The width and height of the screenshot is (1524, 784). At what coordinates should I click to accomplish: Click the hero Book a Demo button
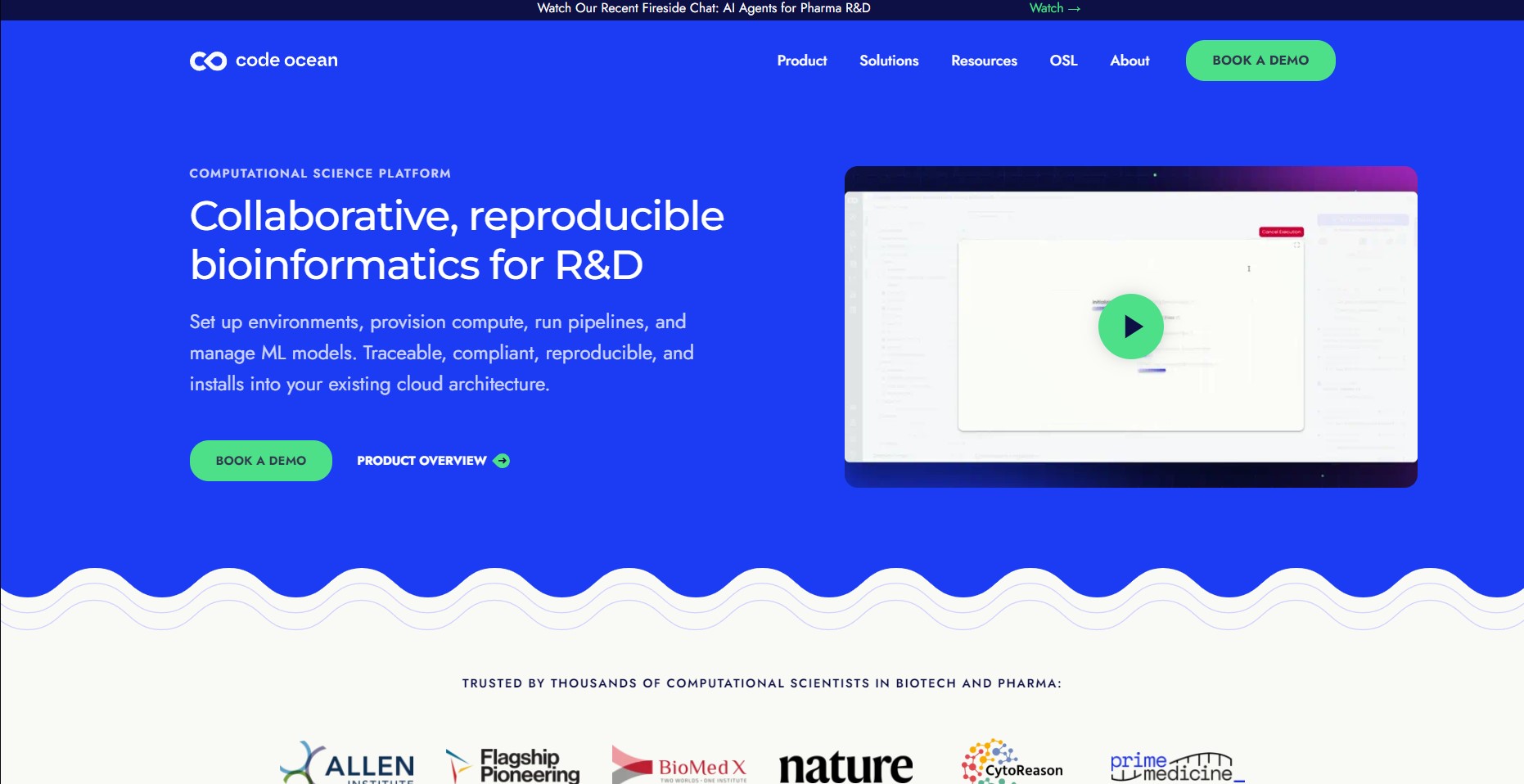(x=261, y=461)
